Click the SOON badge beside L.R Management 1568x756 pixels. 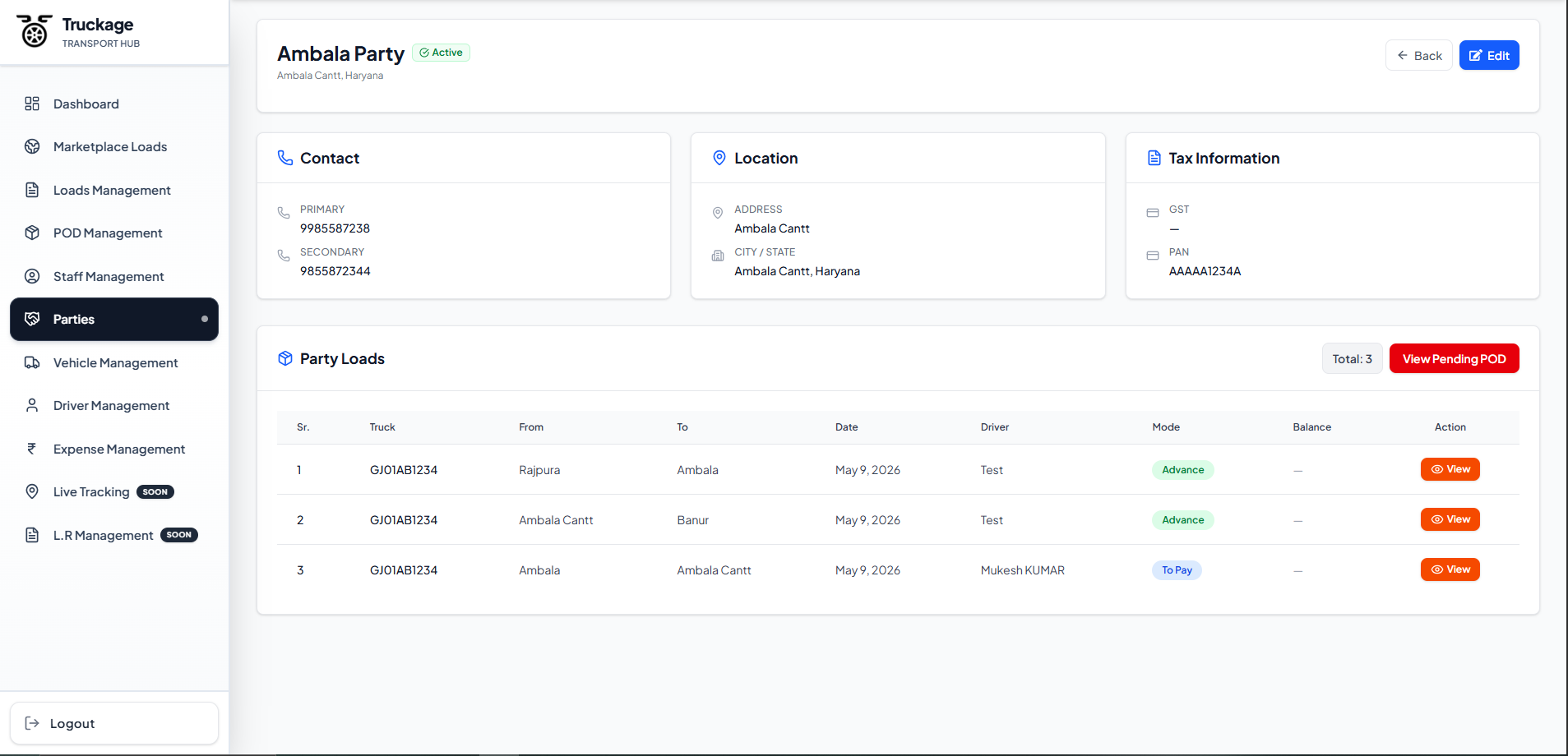(x=179, y=535)
